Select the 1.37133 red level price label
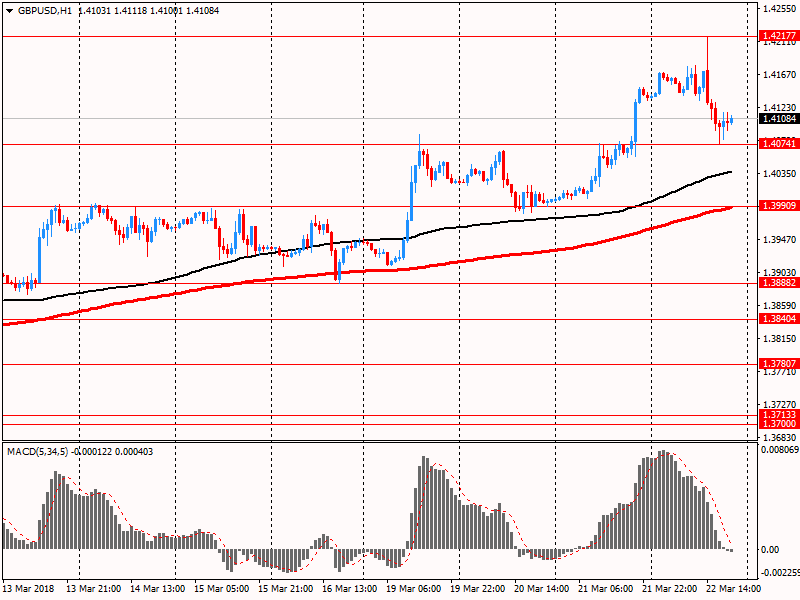This screenshot has height=600, width=800. [779, 415]
